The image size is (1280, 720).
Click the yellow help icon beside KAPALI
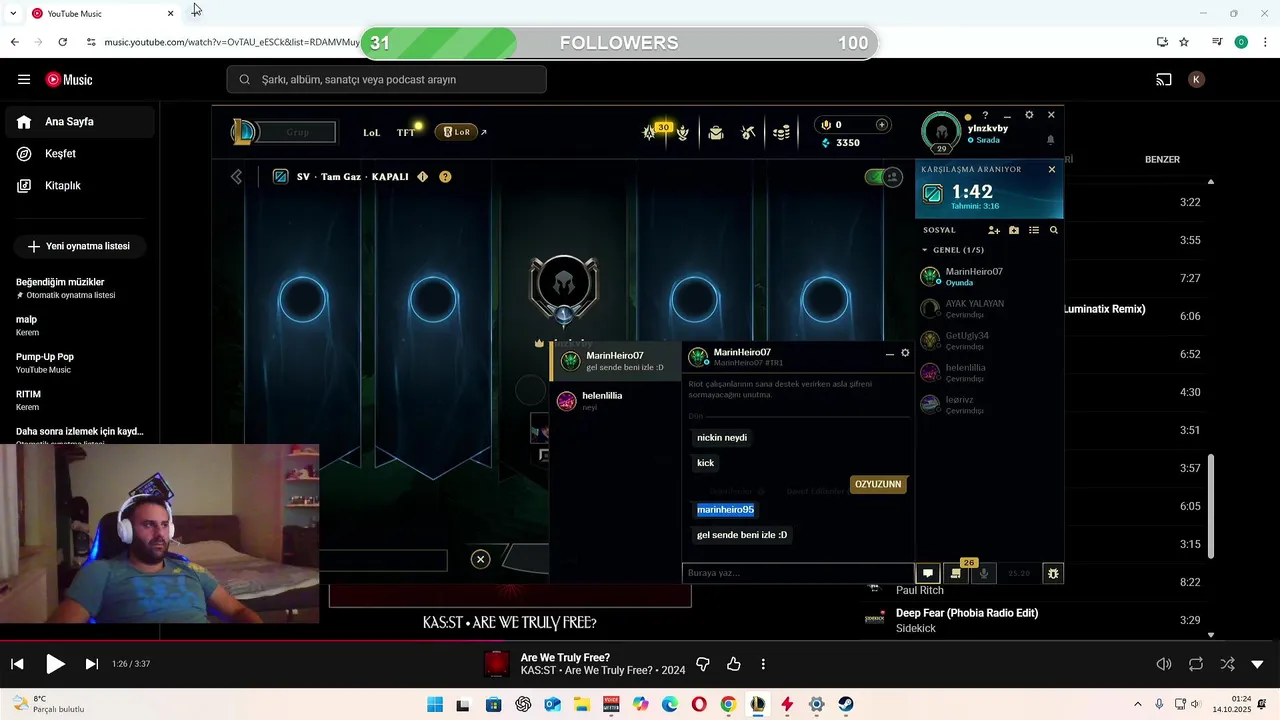pyautogui.click(x=445, y=177)
